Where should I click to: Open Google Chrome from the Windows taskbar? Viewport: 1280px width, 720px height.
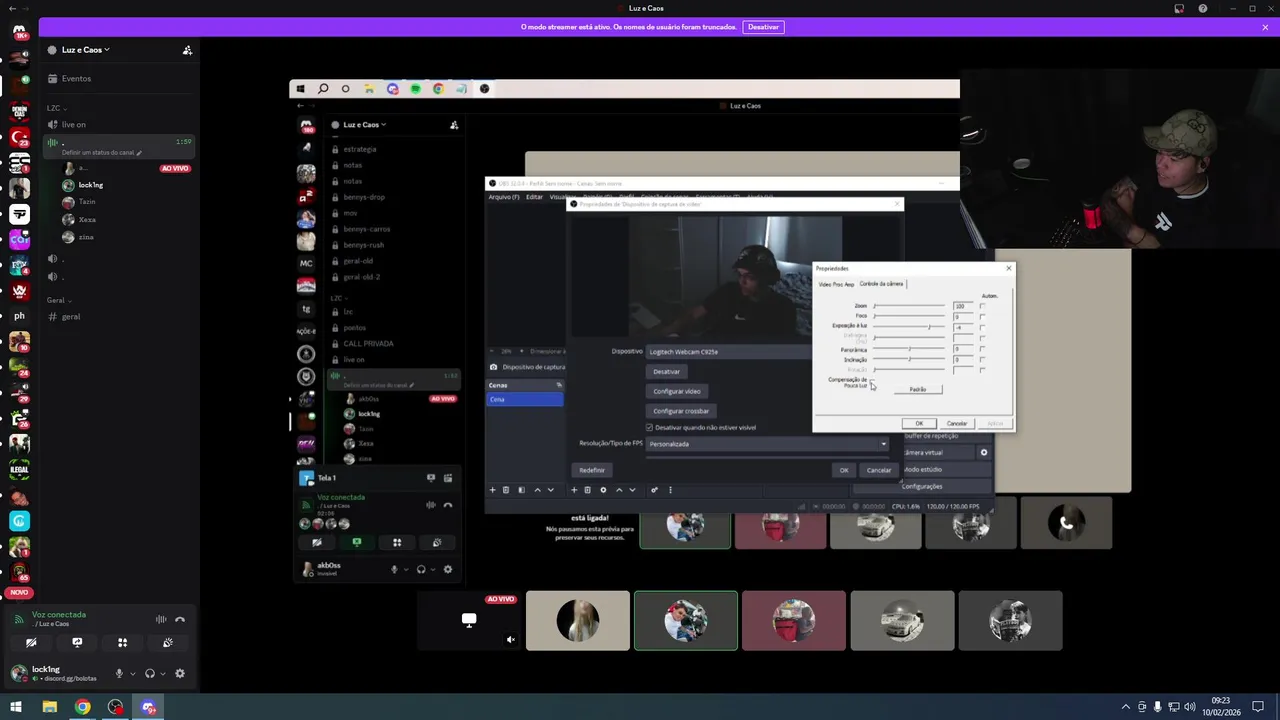(x=83, y=707)
